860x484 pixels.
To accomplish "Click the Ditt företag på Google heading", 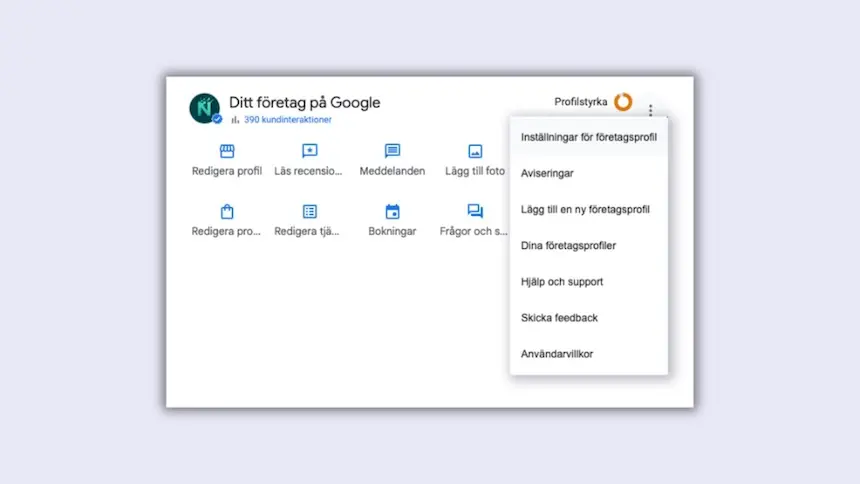I will (x=304, y=103).
